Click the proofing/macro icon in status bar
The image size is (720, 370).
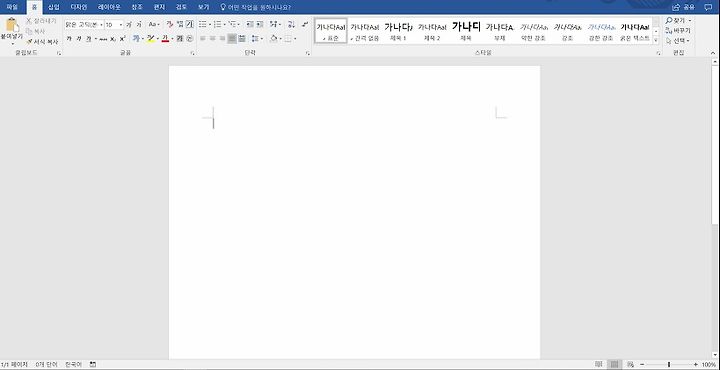point(93,364)
